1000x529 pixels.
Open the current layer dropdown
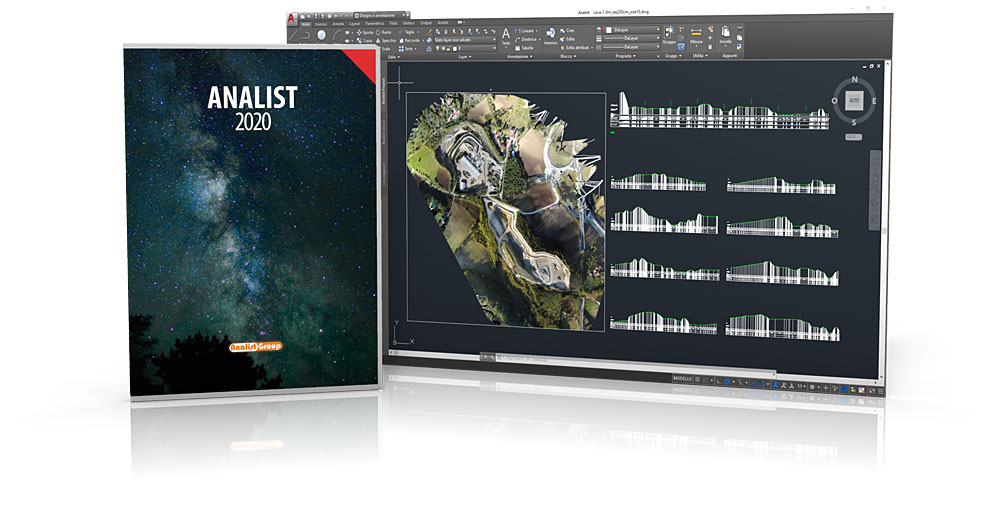click(x=465, y=49)
